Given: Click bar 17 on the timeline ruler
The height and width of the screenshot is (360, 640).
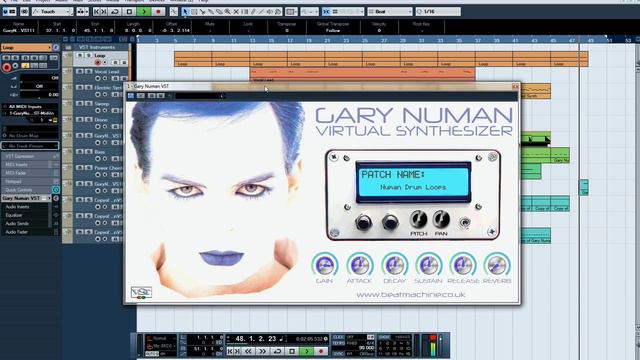Looking at the screenshot, I should (290, 41).
